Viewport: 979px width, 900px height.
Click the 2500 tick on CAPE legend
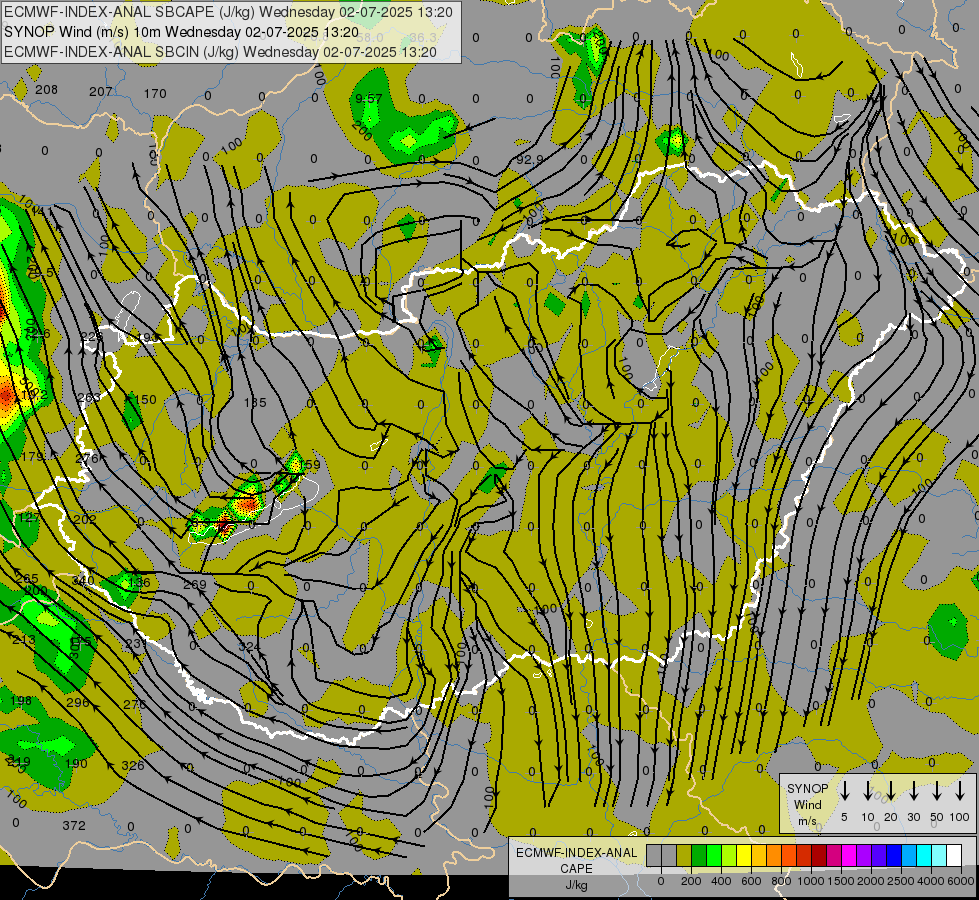coord(901,881)
